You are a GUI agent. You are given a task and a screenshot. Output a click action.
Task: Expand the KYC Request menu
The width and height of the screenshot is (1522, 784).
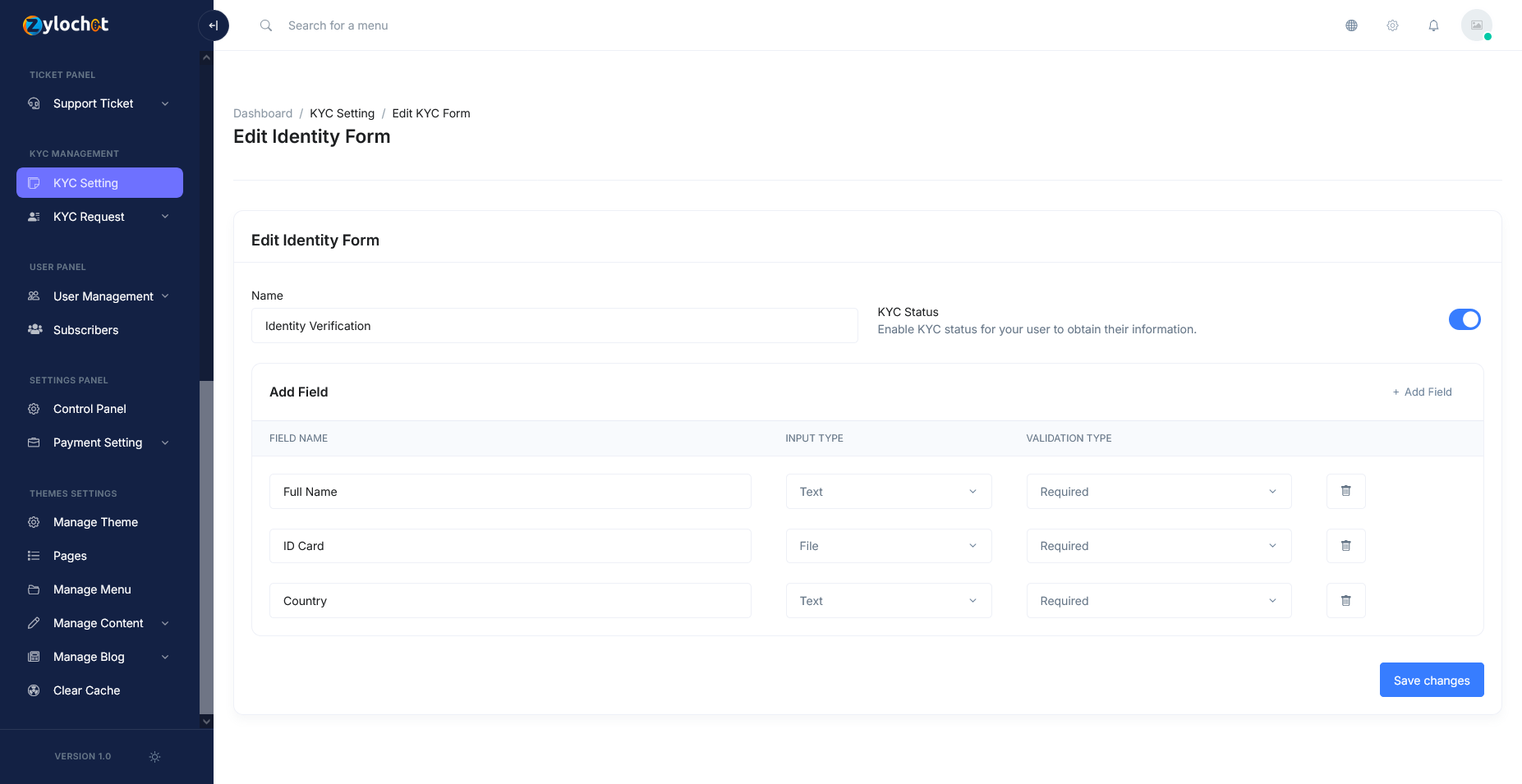[x=99, y=217]
